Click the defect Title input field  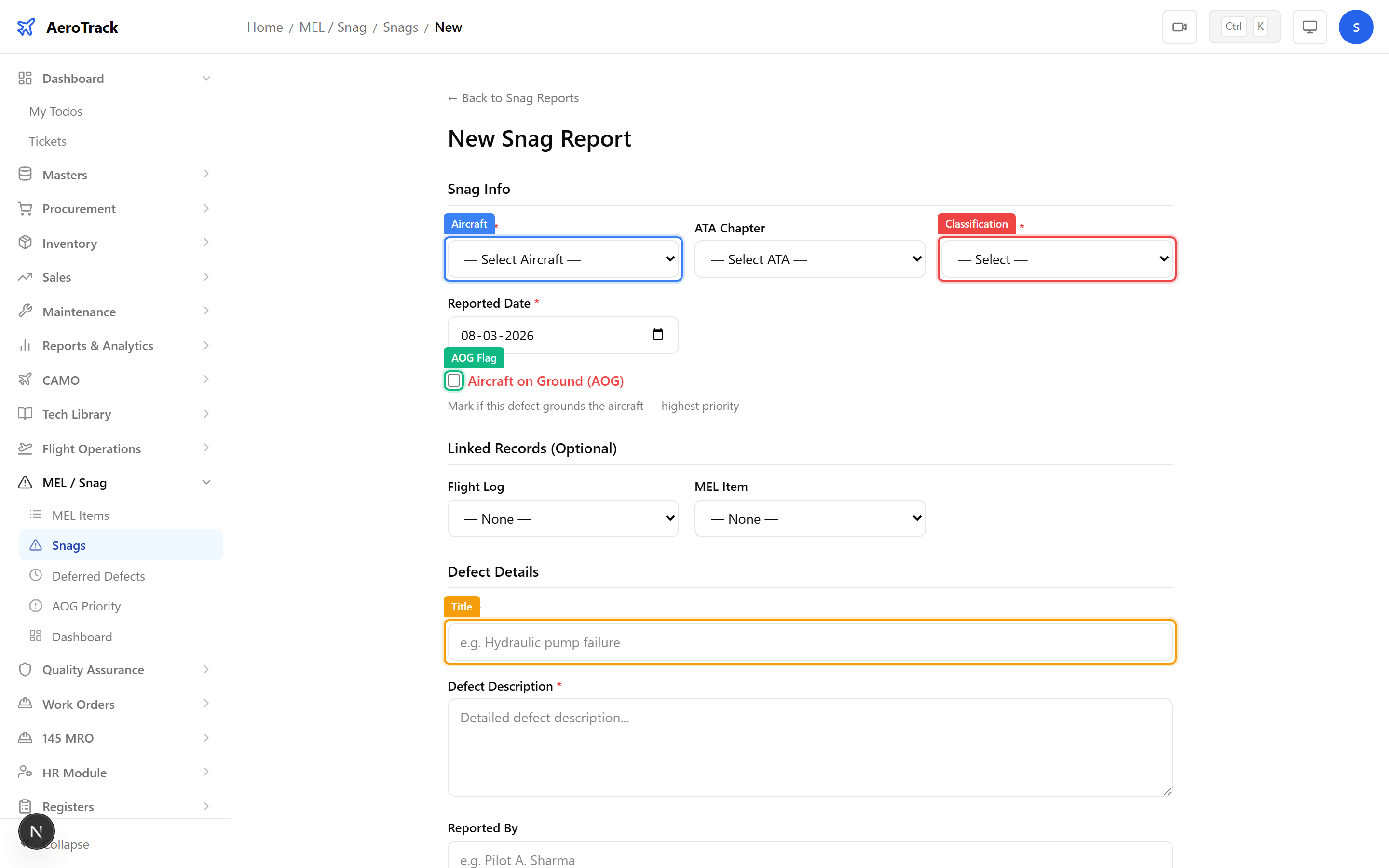(809, 642)
